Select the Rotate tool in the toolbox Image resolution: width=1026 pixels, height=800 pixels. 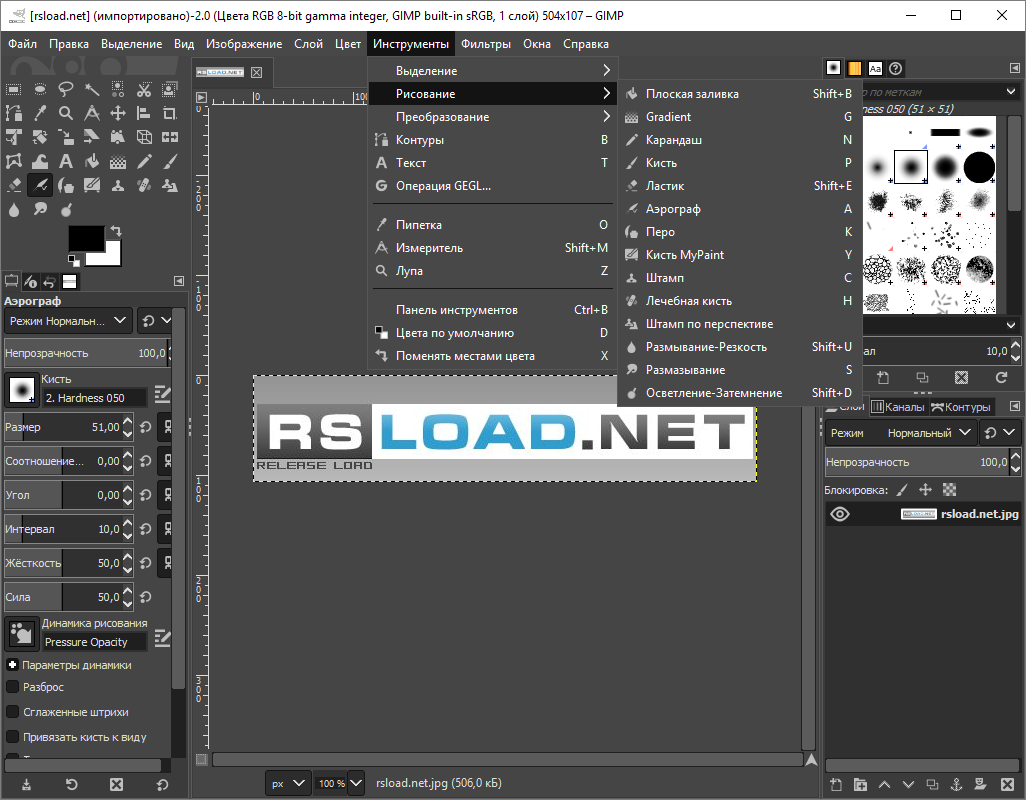(39, 137)
